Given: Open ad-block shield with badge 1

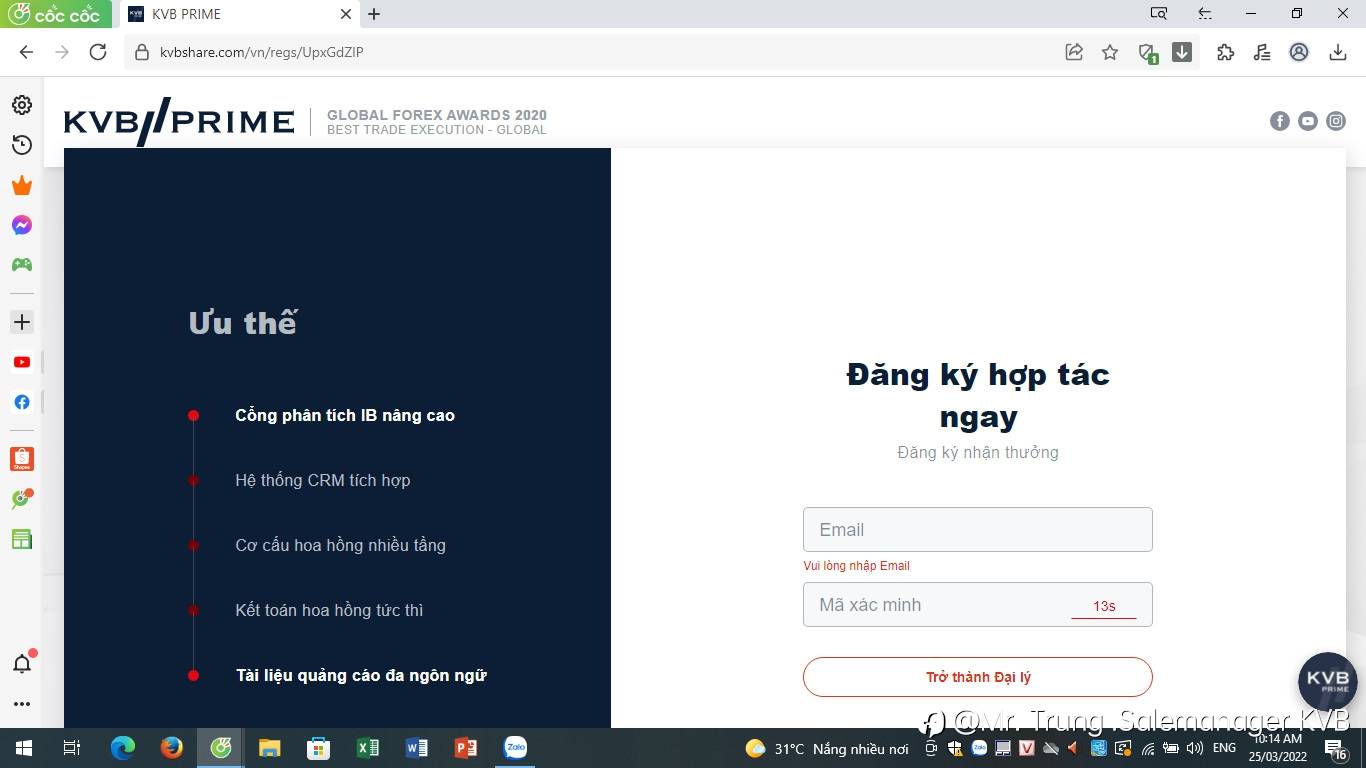Looking at the screenshot, I should (1147, 53).
